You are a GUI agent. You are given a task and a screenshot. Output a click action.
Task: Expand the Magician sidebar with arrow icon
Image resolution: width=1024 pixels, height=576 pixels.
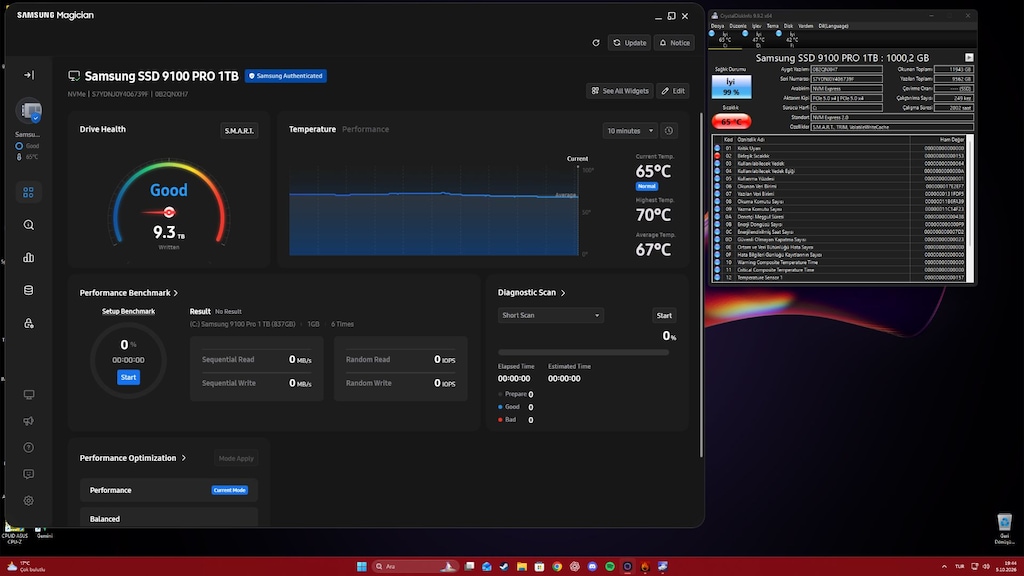tap(29, 75)
